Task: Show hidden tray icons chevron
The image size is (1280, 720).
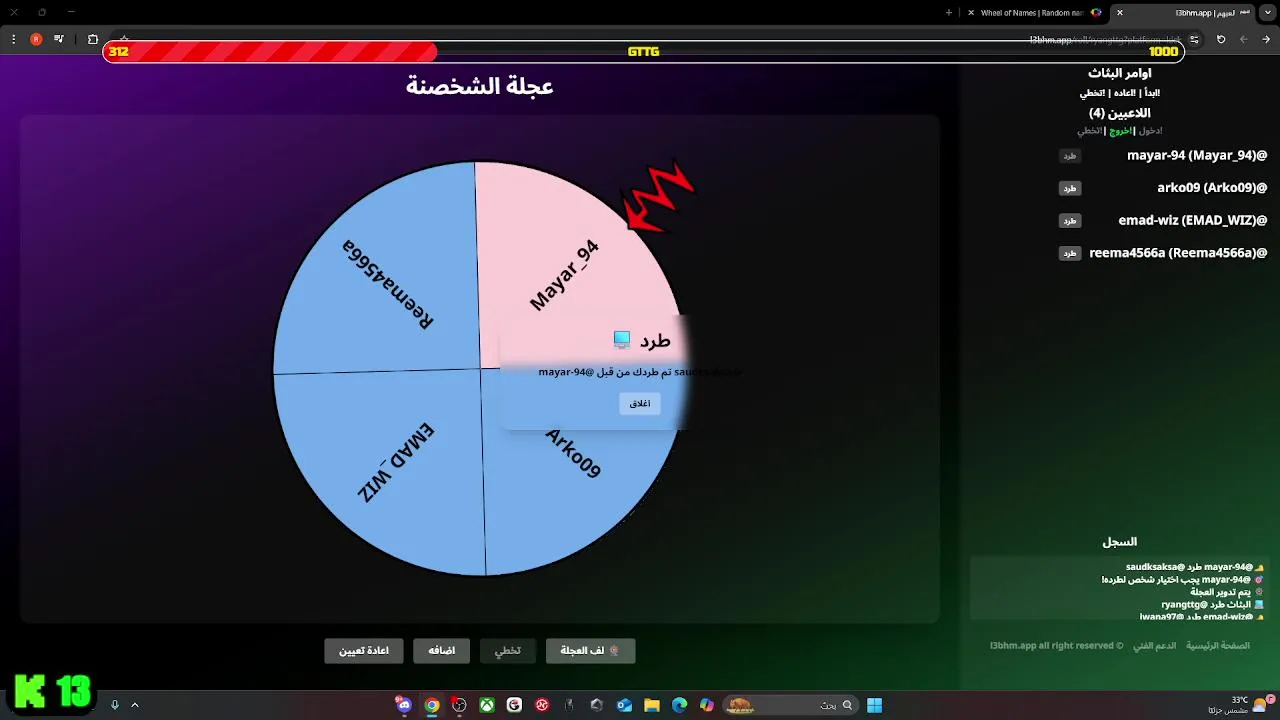Action: coord(135,705)
